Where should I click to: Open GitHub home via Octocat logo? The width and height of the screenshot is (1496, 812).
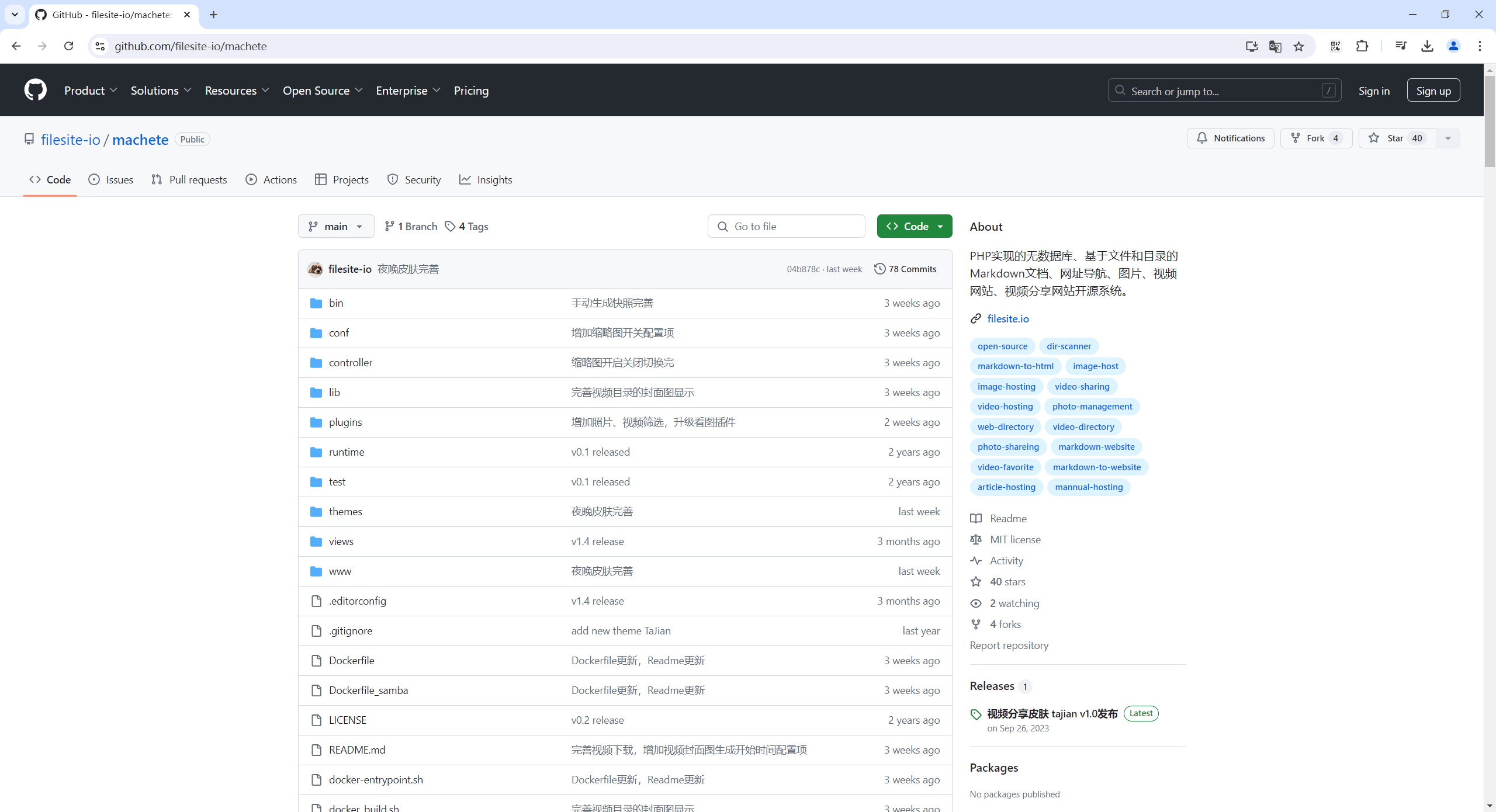pos(35,90)
